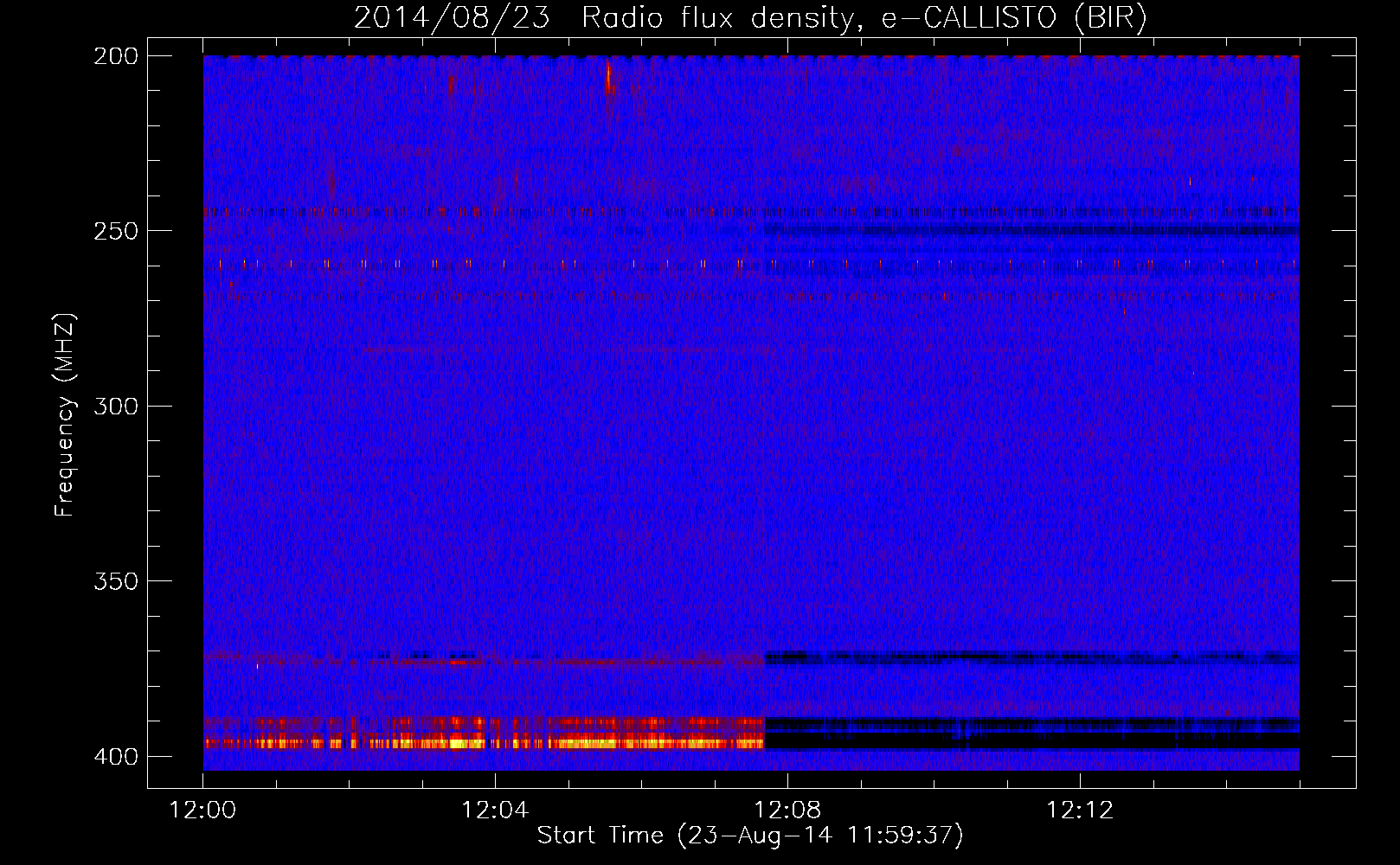
Task: Click the 350 frequency tick label
Action: pos(116,581)
